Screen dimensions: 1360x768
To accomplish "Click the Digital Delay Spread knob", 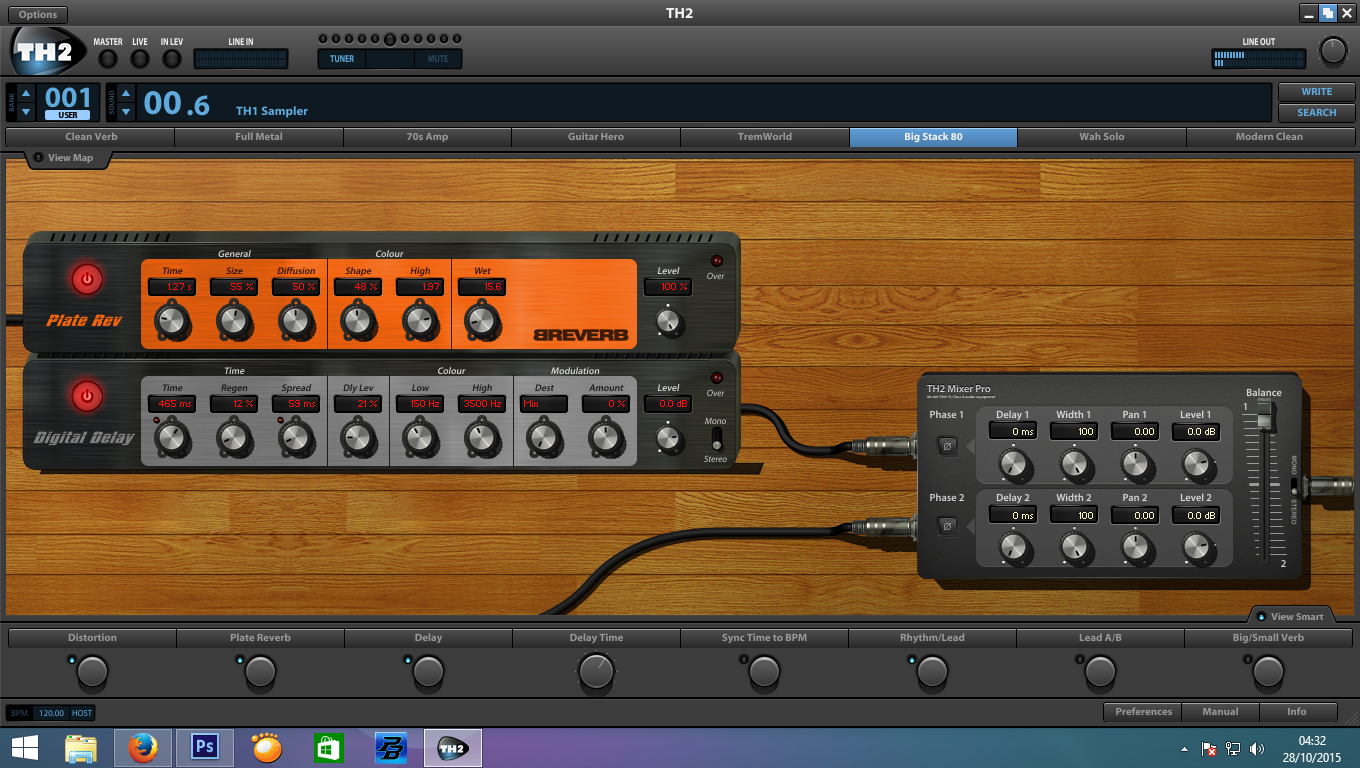I will [295, 437].
